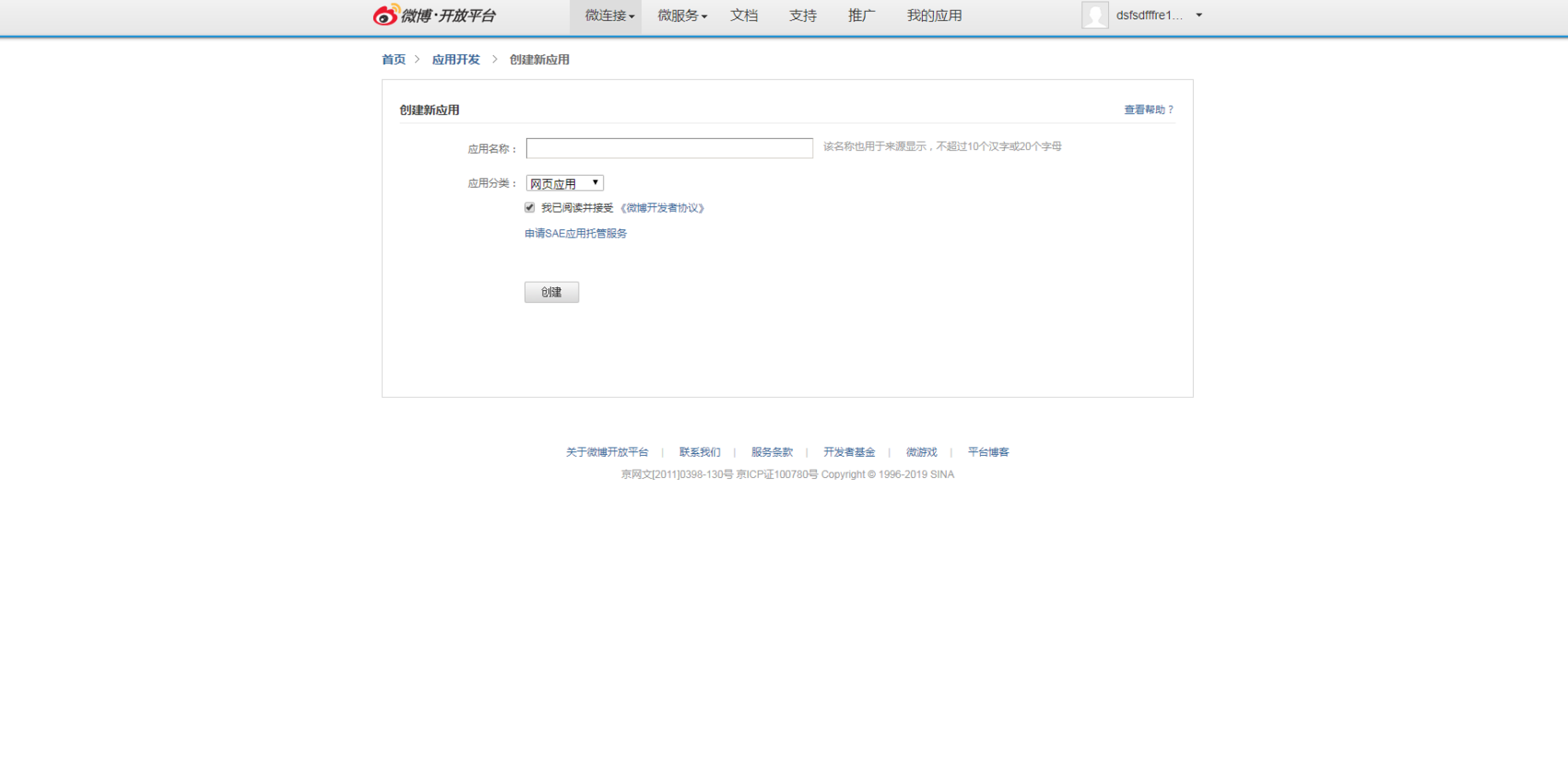This screenshot has height=772, width=1568.
Task: Toggle the developer agreement checkbox
Action: pyautogui.click(x=530, y=208)
